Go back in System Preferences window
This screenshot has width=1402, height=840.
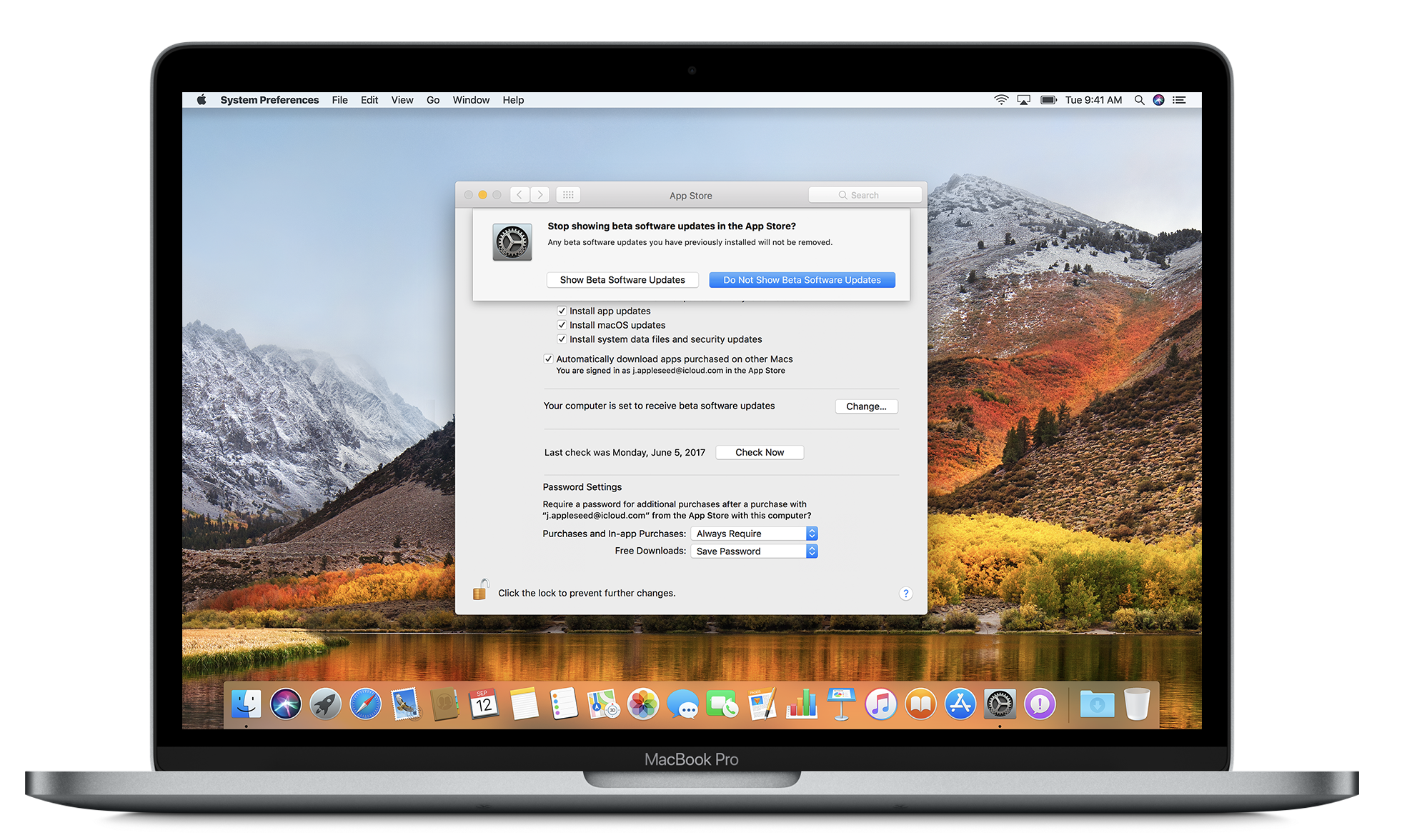pyautogui.click(x=519, y=195)
